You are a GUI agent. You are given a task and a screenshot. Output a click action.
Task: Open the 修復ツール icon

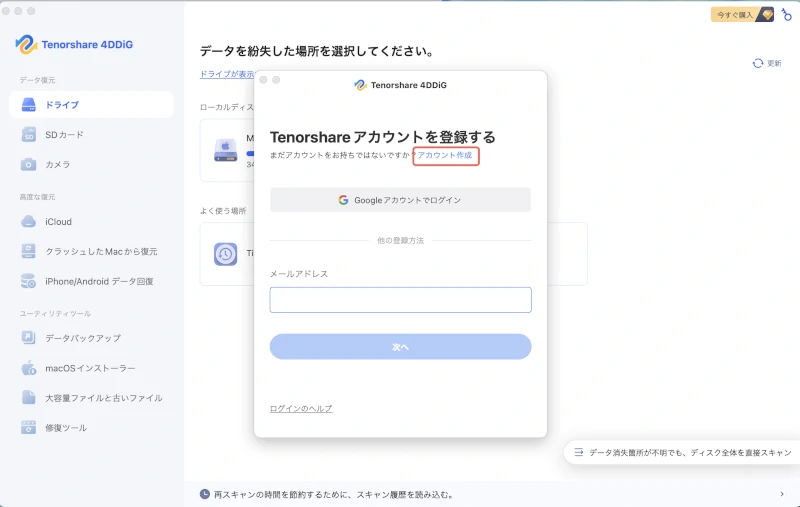pyautogui.click(x=29, y=427)
